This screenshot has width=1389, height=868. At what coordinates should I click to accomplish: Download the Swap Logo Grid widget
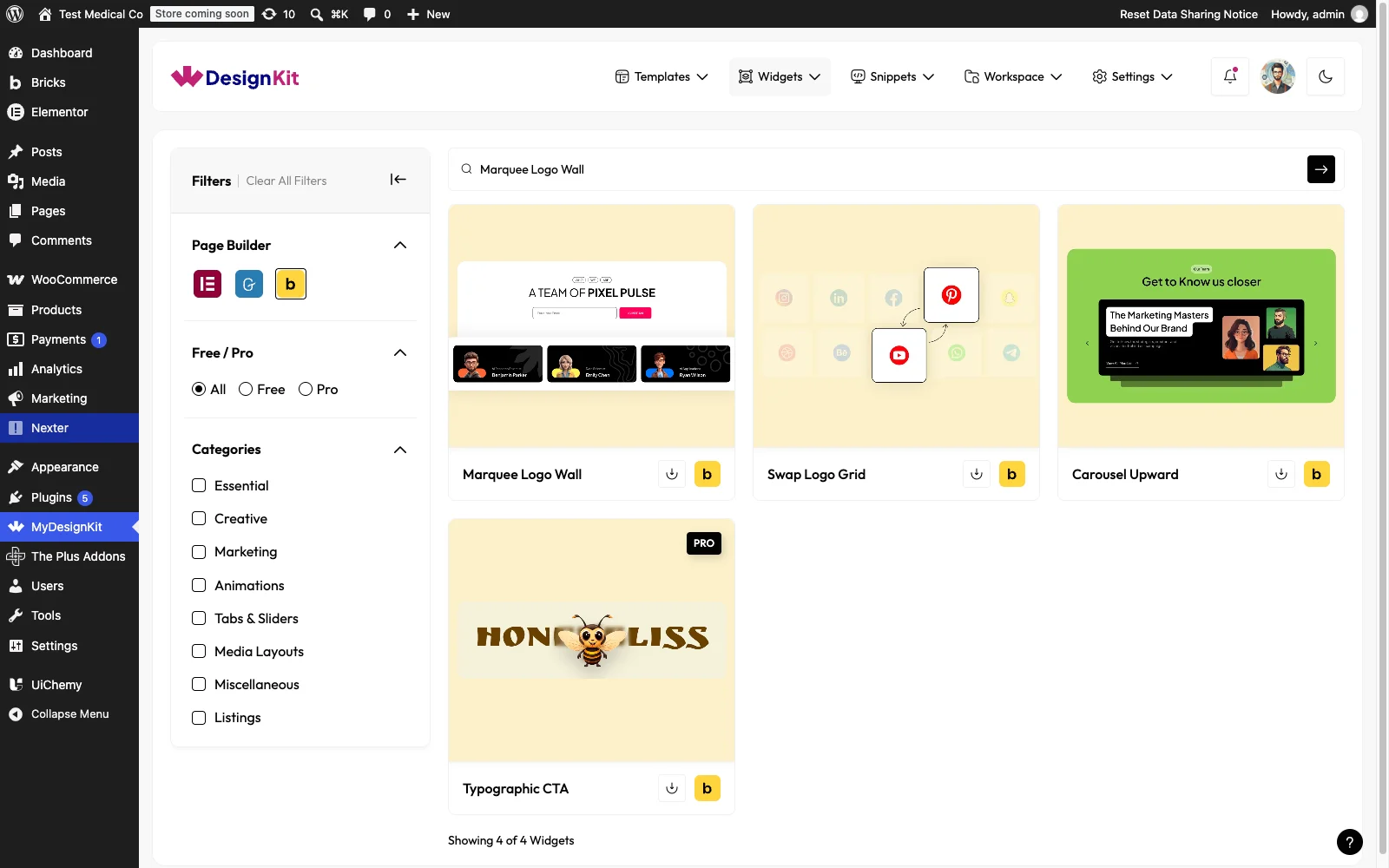(977, 474)
